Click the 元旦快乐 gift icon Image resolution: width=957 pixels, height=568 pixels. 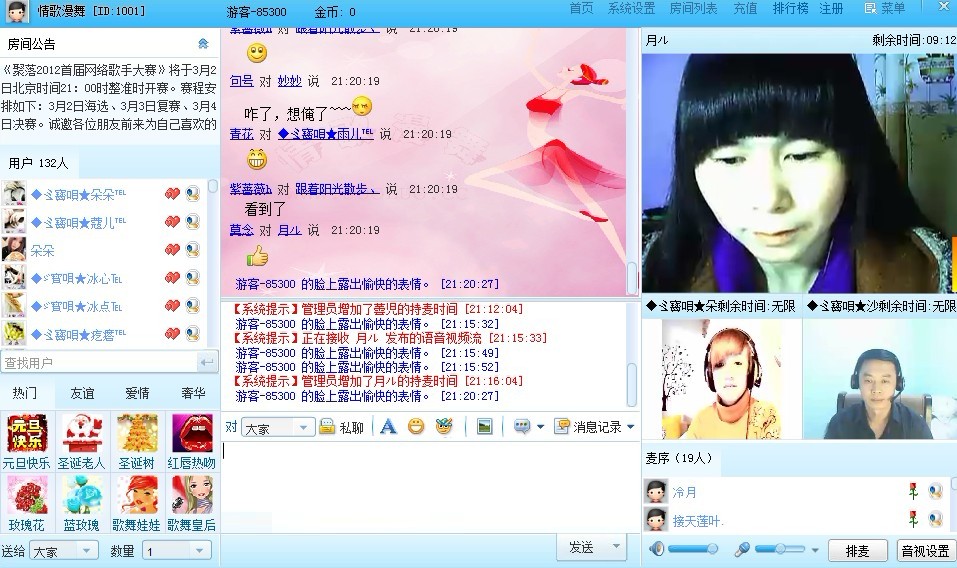tap(27, 433)
